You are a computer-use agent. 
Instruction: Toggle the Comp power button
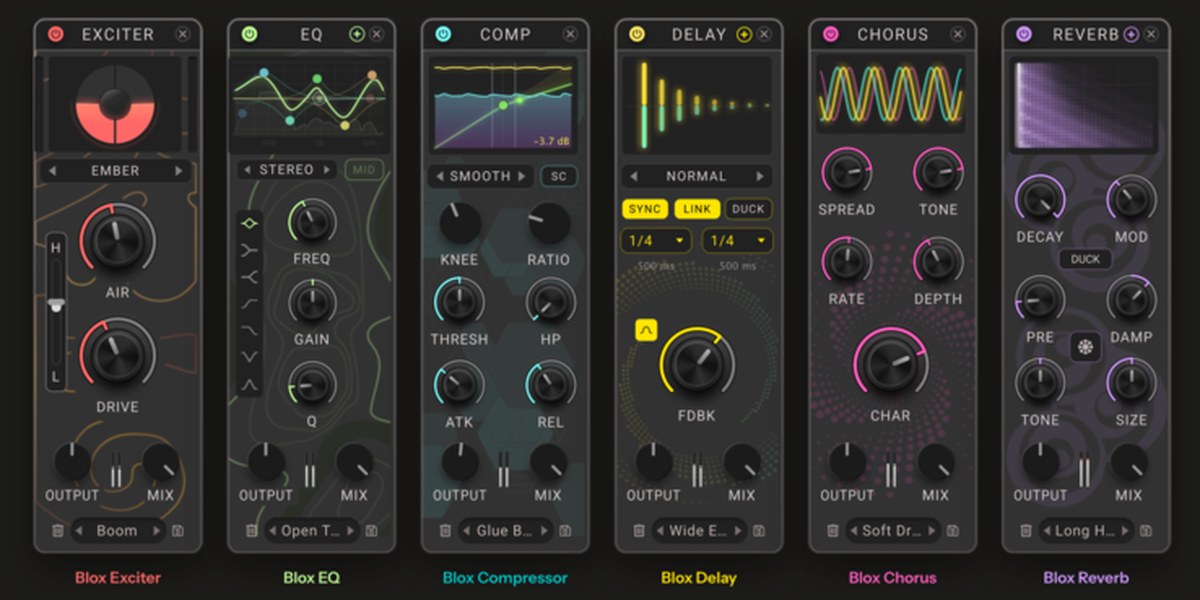click(443, 34)
